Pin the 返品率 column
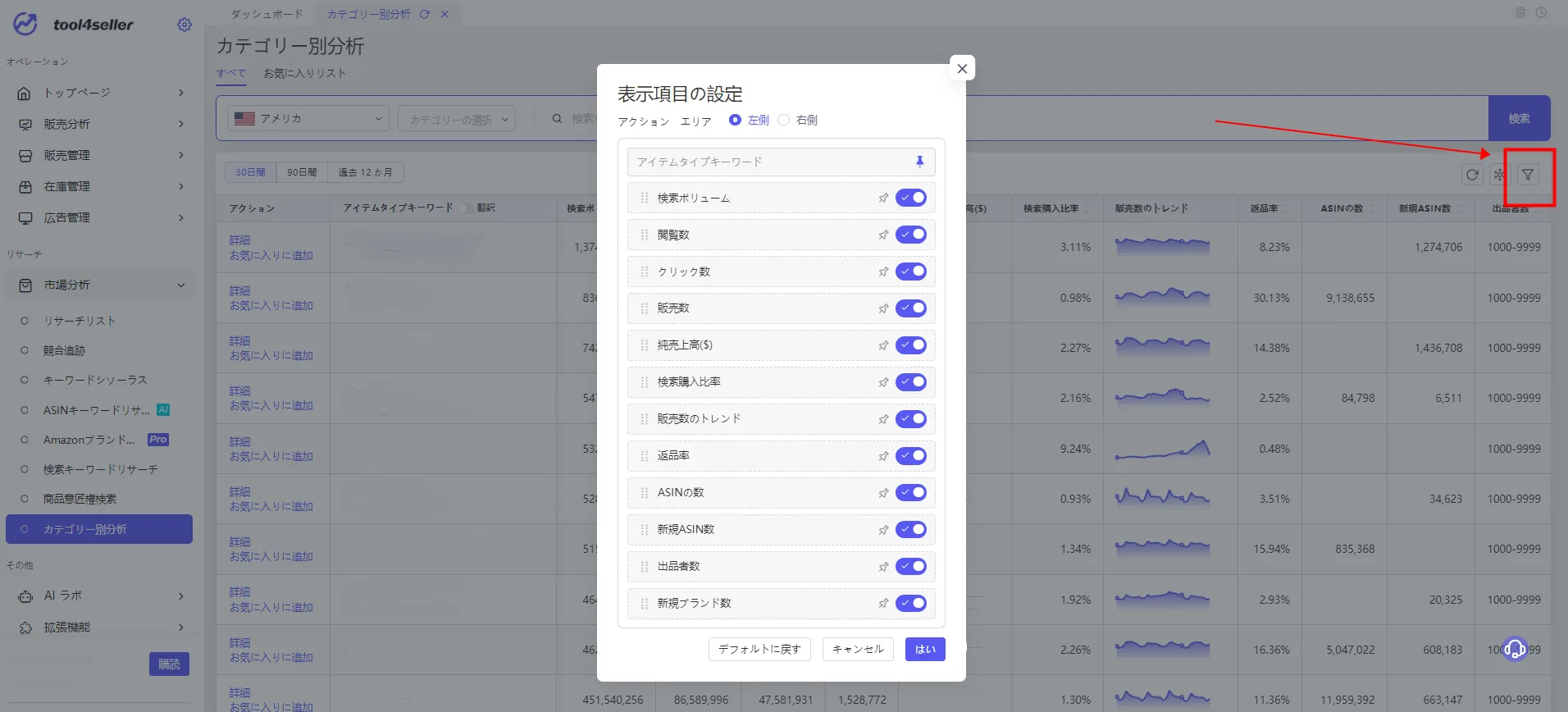 [x=883, y=456]
